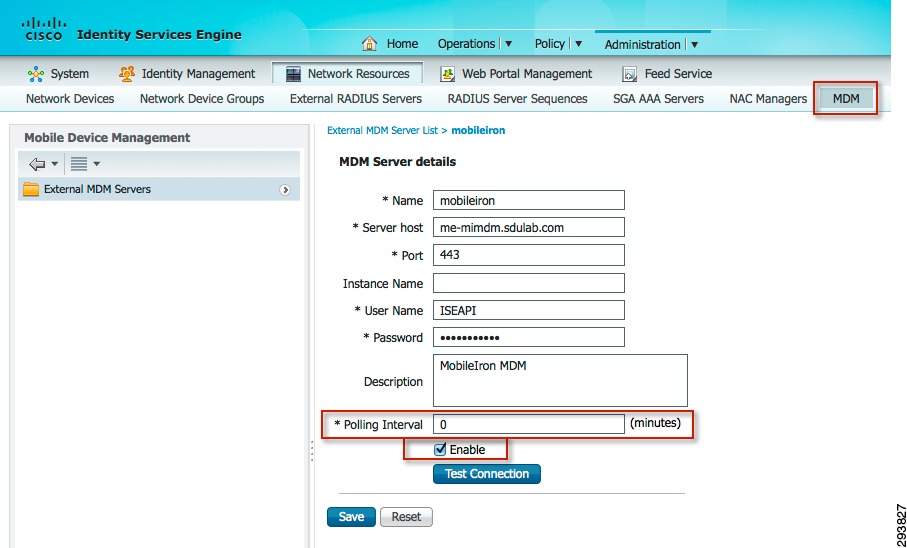The image size is (907, 548).
Task: Click the Password field
Action: click(529, 337)
